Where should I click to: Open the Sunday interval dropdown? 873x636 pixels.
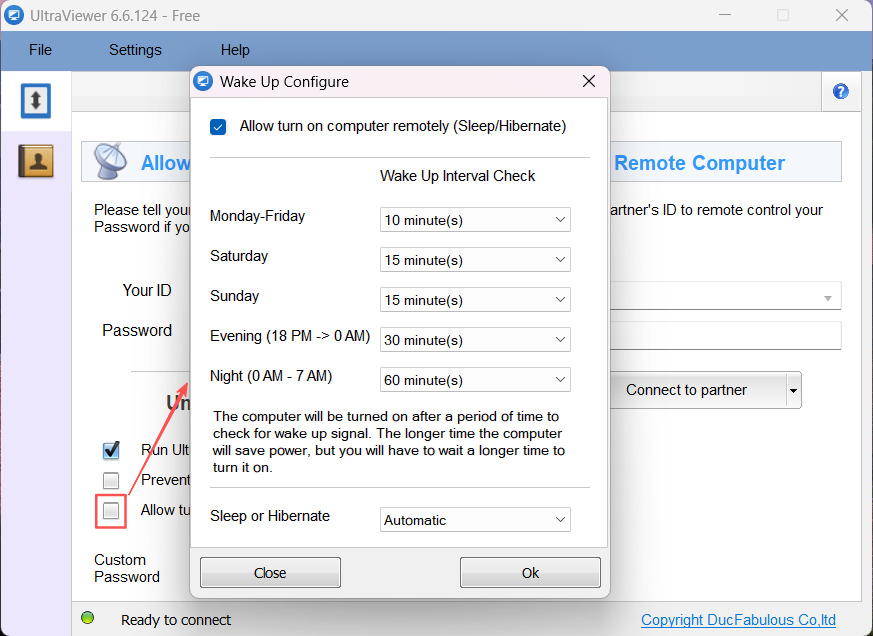(x=475, y=300)
